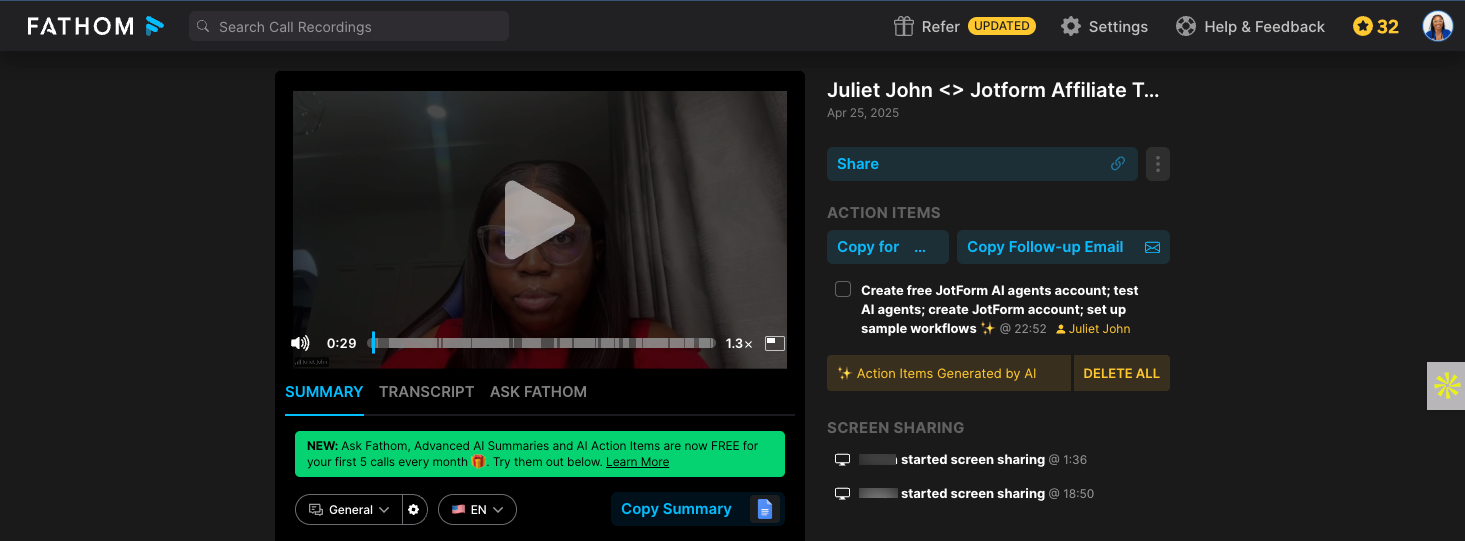Open the EN language dropdown

coord(477,510)
